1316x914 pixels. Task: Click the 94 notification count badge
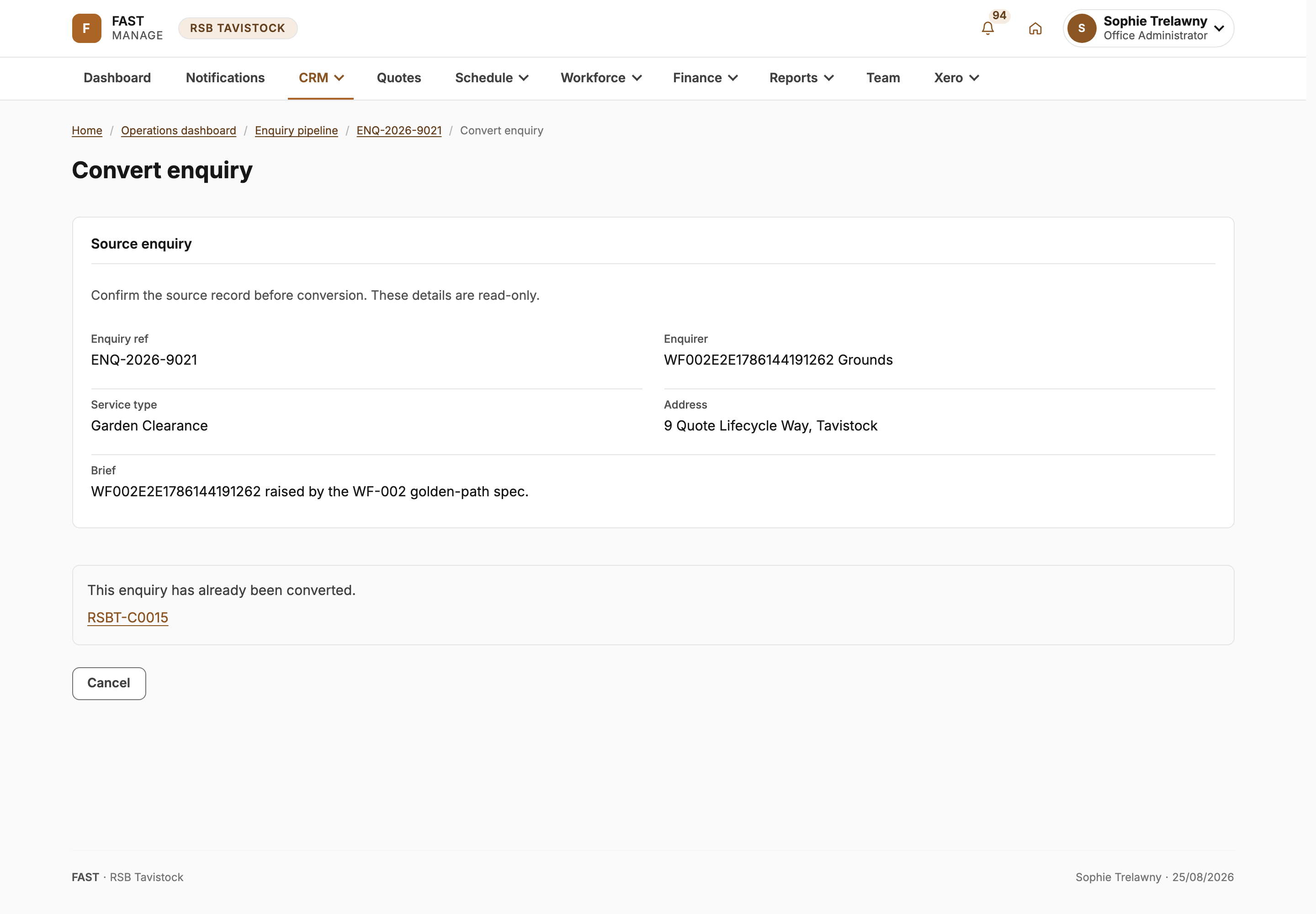[999, 16]
